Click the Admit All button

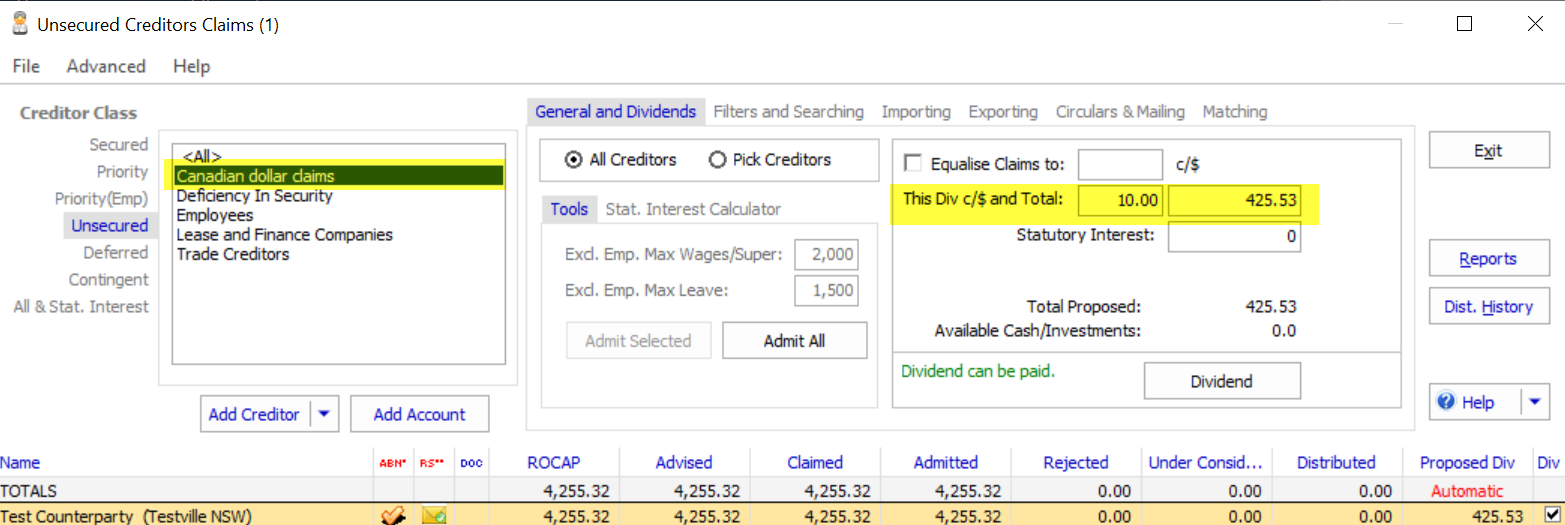click(794, 341)
